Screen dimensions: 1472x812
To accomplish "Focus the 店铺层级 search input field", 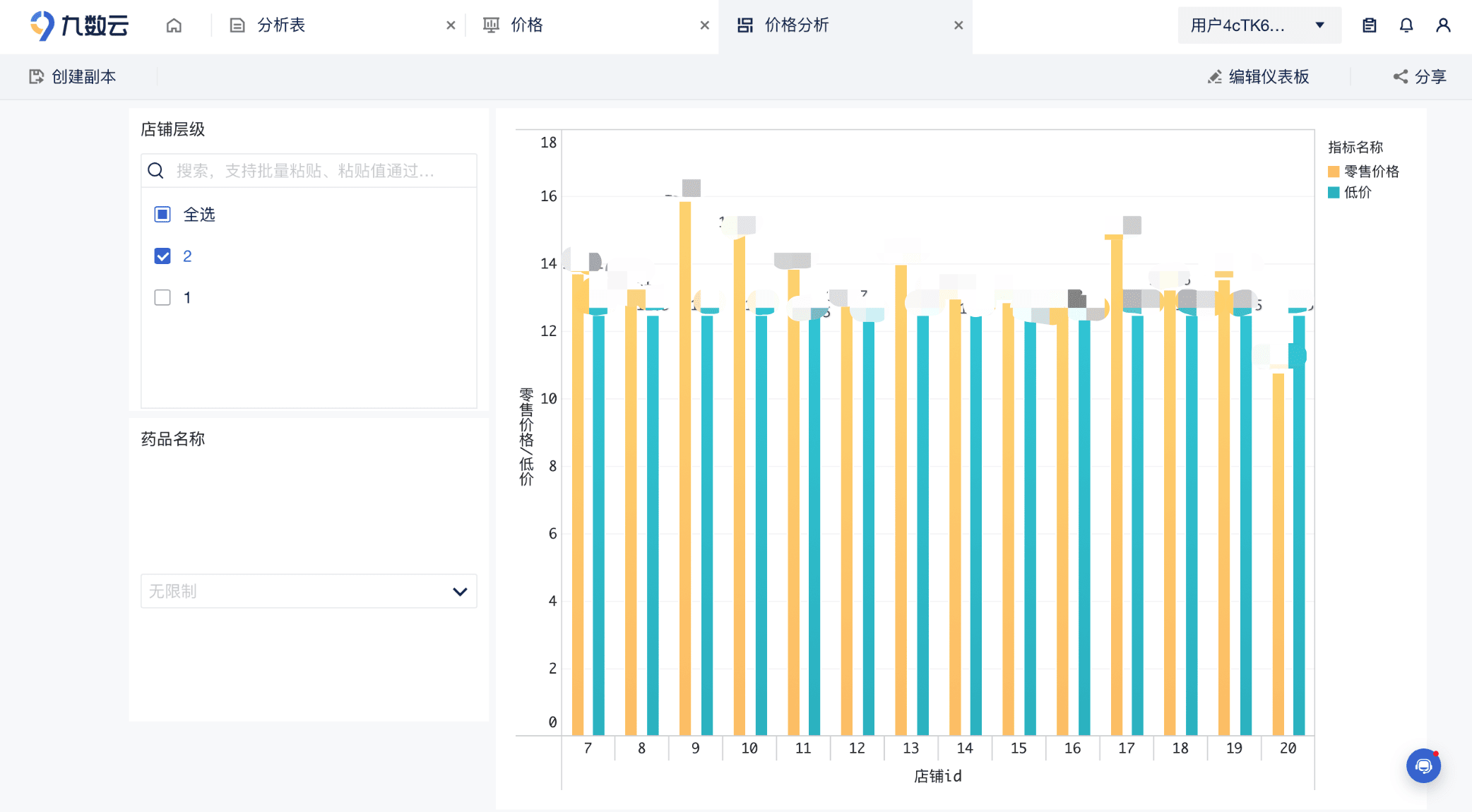I will tap(309, 170).
